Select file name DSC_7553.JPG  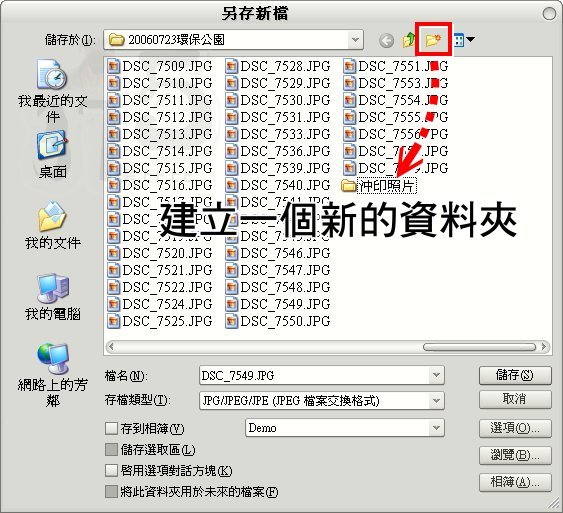tap(403, 83)
